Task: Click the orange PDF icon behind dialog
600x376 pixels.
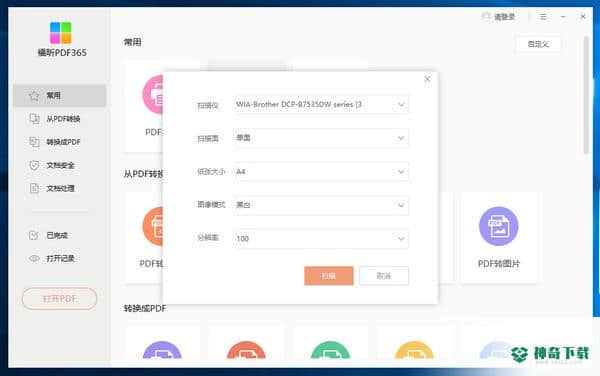Action: pyautogui.click(x=153, y=226)
